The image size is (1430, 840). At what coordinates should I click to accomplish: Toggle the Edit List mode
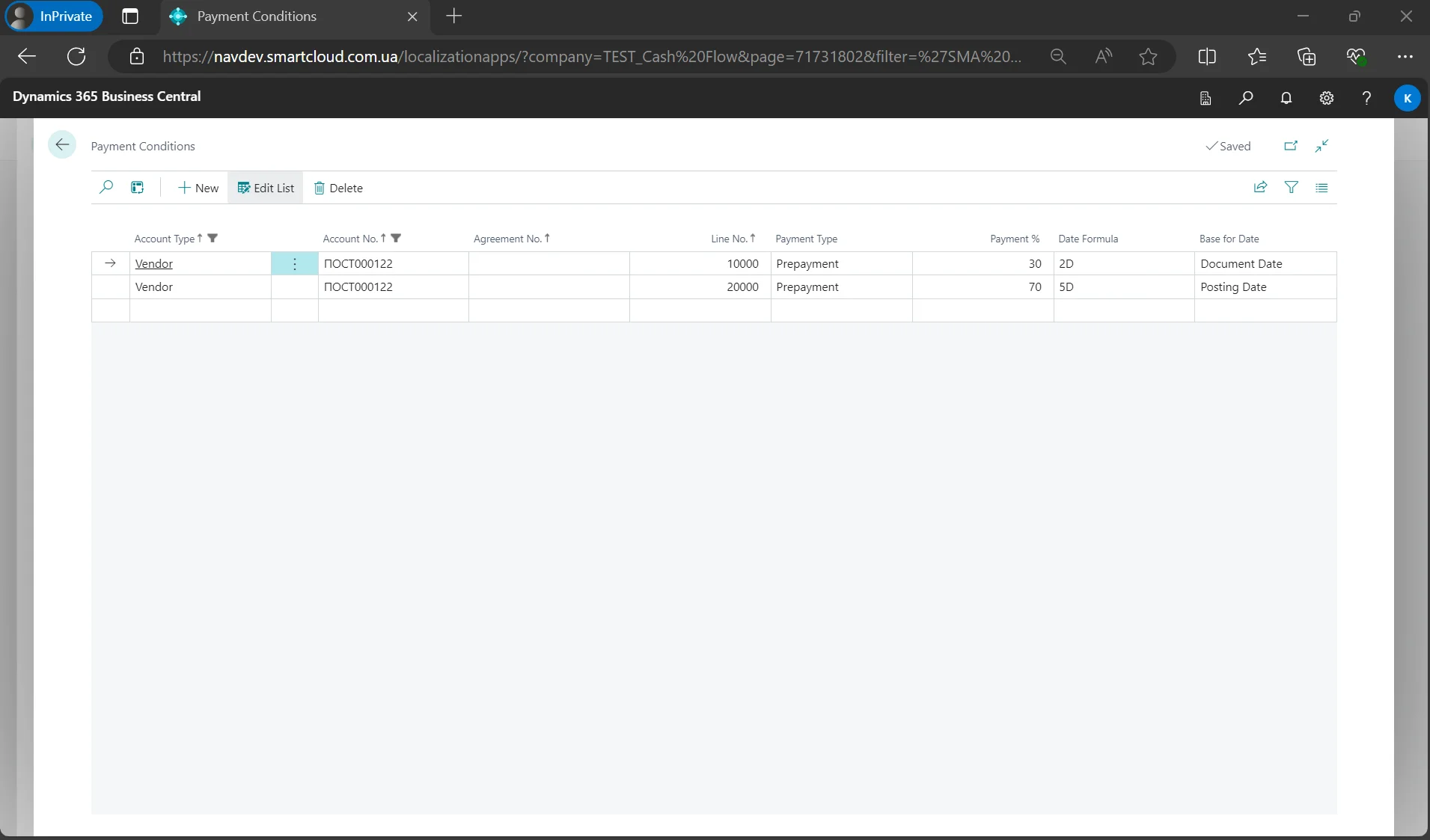pos(266,188)
